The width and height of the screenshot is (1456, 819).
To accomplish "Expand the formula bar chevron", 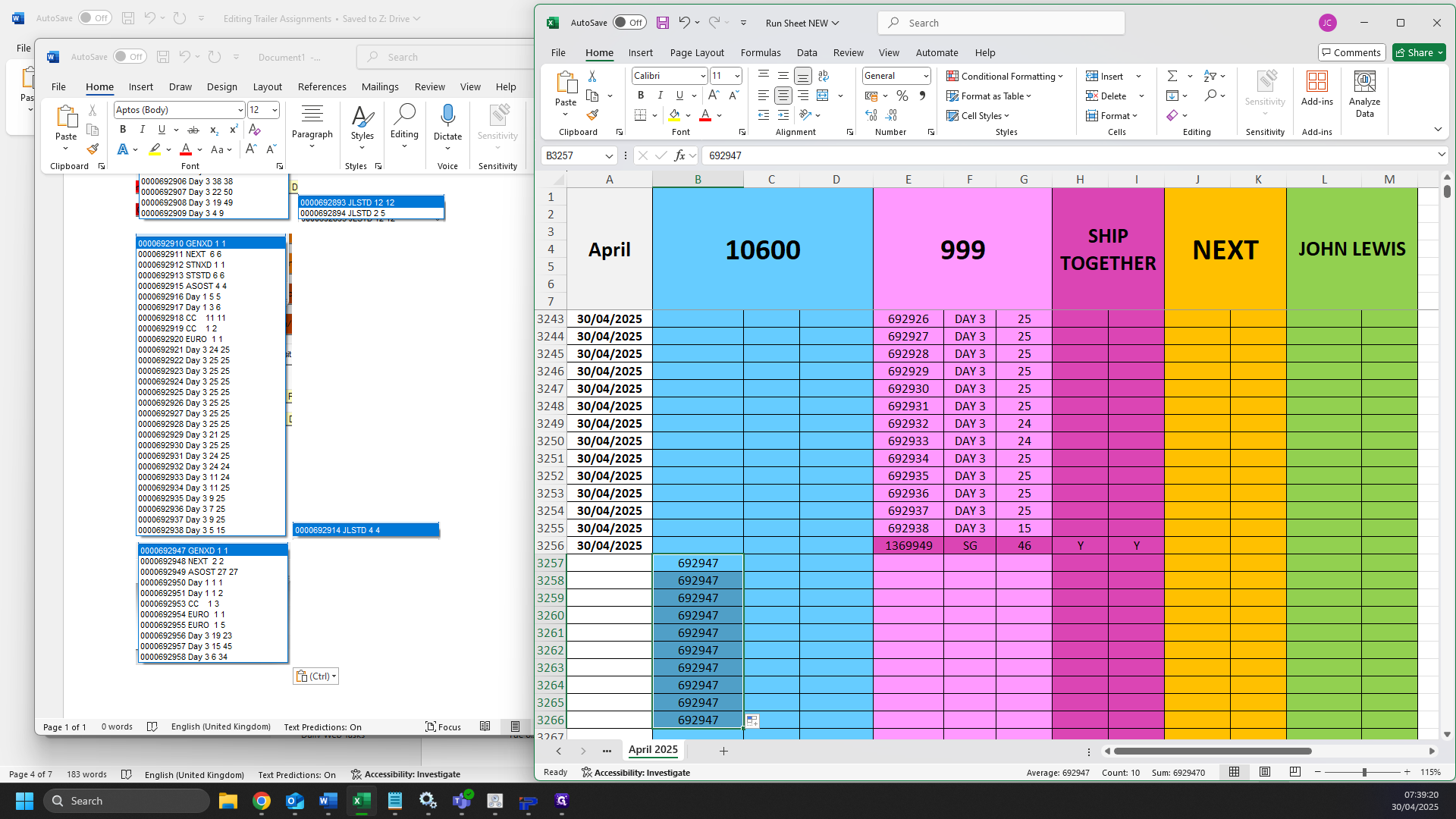I will click(x=1441, y=155).
